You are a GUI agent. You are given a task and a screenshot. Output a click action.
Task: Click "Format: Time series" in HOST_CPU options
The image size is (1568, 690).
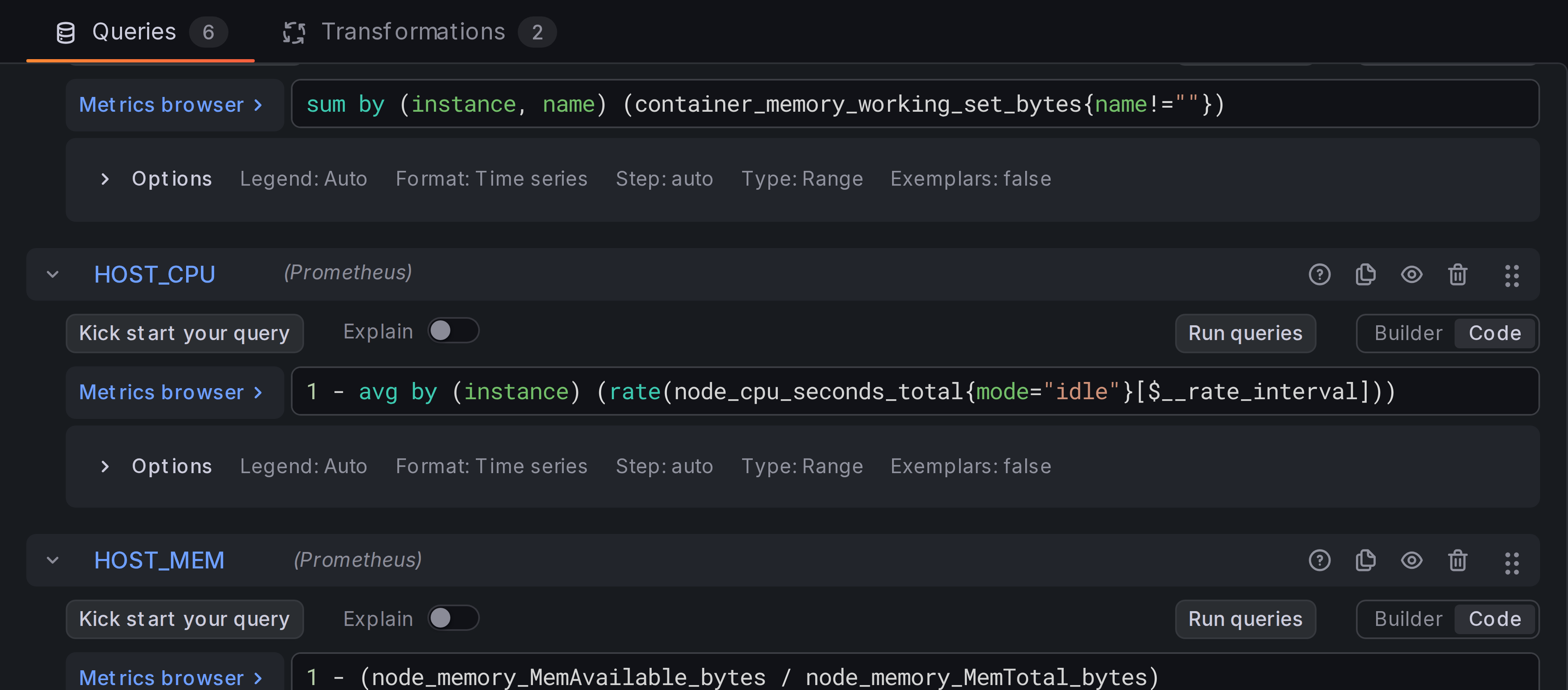coord(491,466)
